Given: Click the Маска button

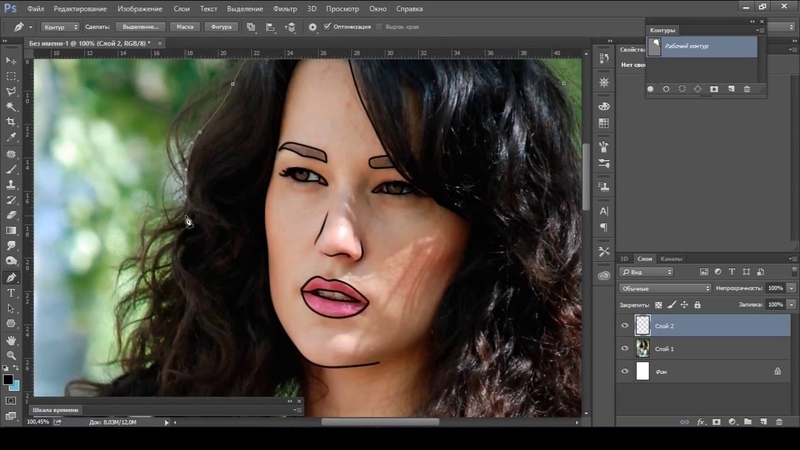Looking at the screenshot, I should tap(185, 27).
